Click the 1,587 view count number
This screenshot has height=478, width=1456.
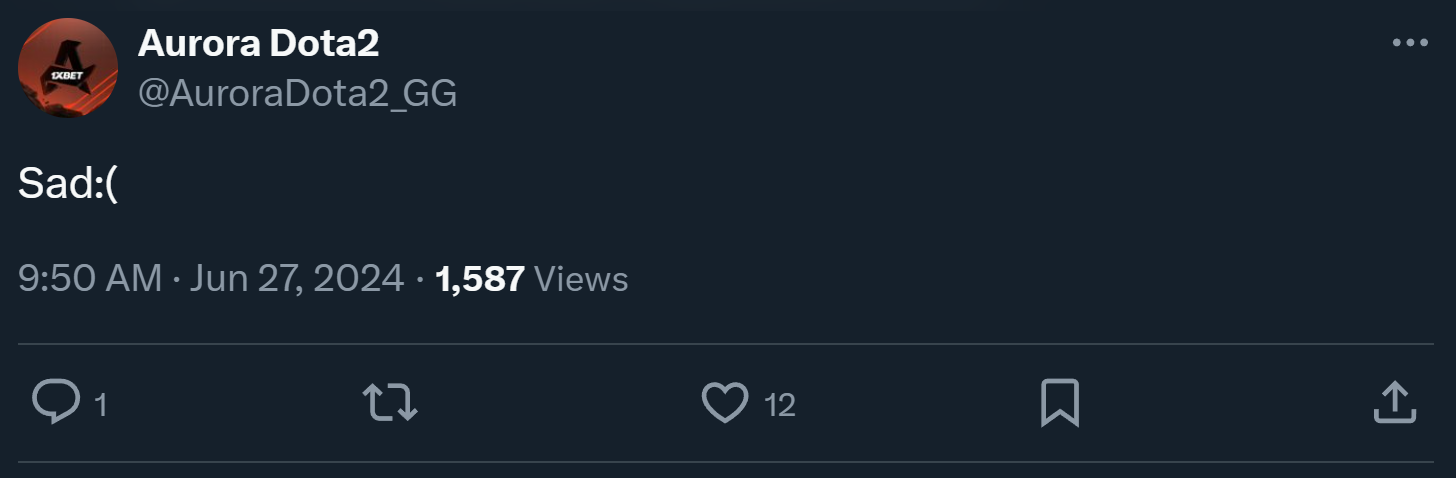pos(480,278)
